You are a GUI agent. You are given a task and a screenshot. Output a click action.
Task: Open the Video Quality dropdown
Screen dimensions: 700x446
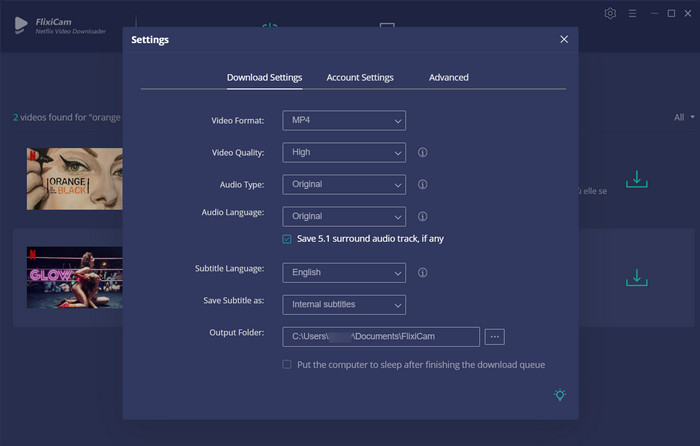click(344, 153)
